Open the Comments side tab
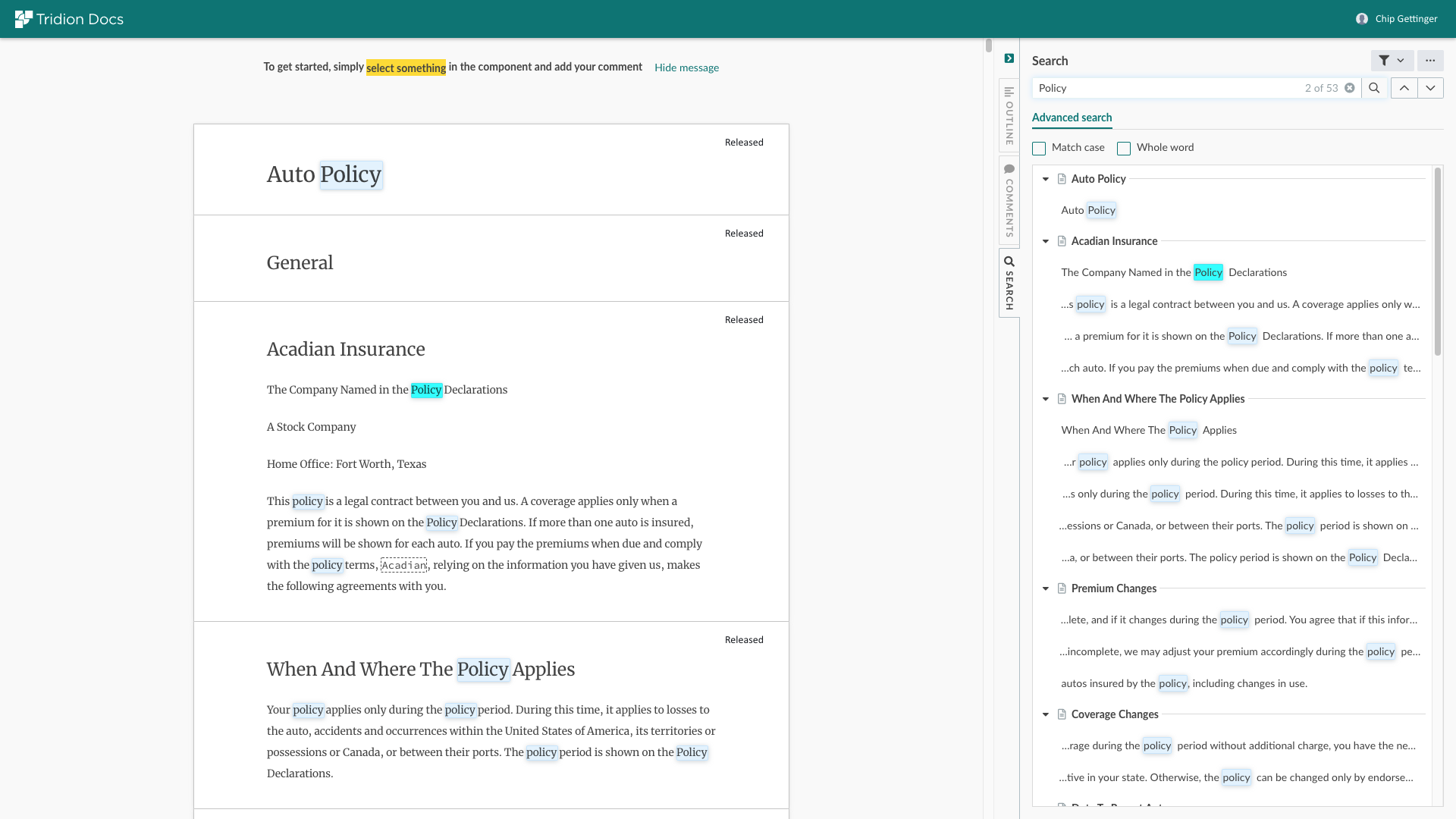This screenshot has width=1456, height=819. point(1009,200)
